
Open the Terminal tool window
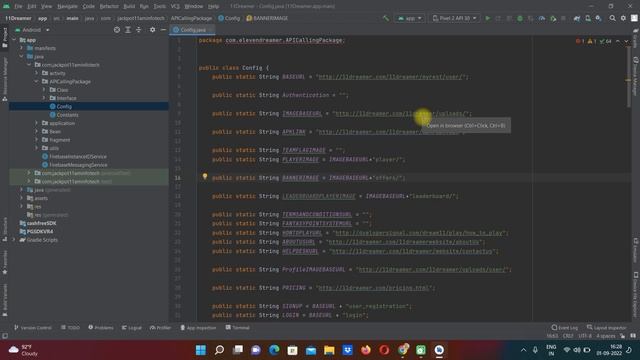pyautogui.click(x=238, y=328)
